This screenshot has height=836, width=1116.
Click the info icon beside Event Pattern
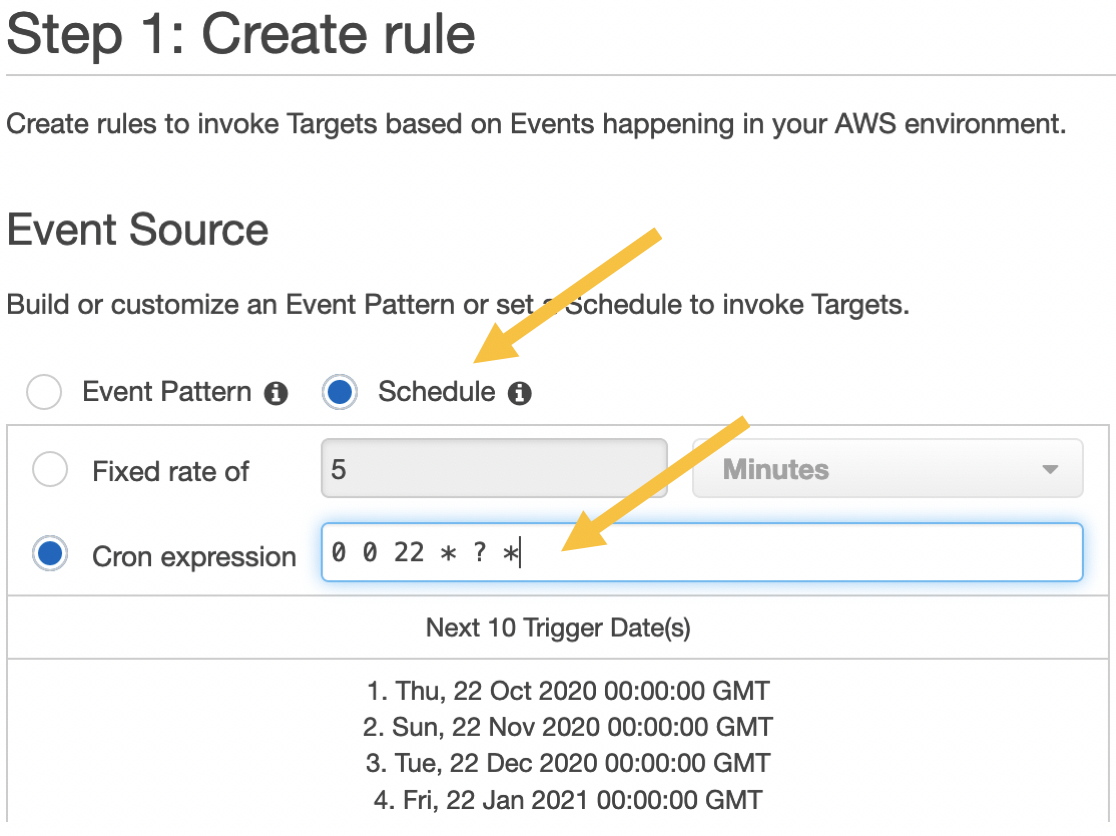[x=276, y=393]
